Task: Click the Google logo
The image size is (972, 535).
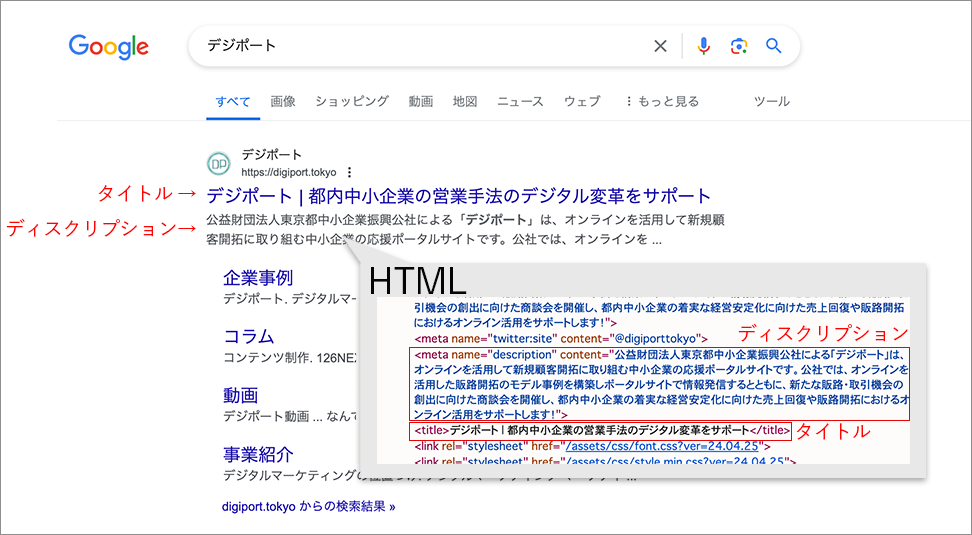Action: click(x=108, y=47)
